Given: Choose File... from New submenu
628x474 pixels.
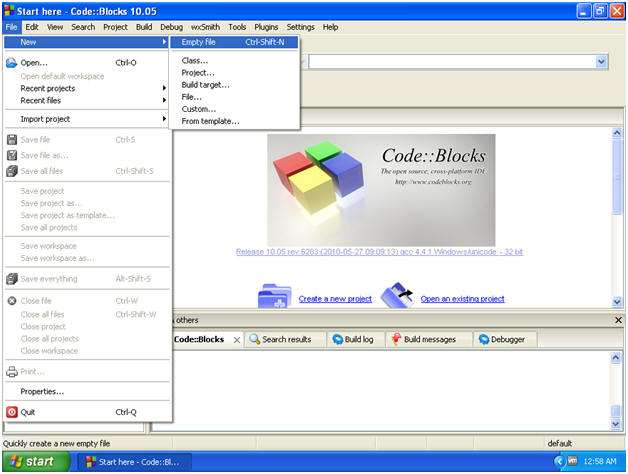Looking at the screenshot, I should pyautogui.click(x=234, y=97).
